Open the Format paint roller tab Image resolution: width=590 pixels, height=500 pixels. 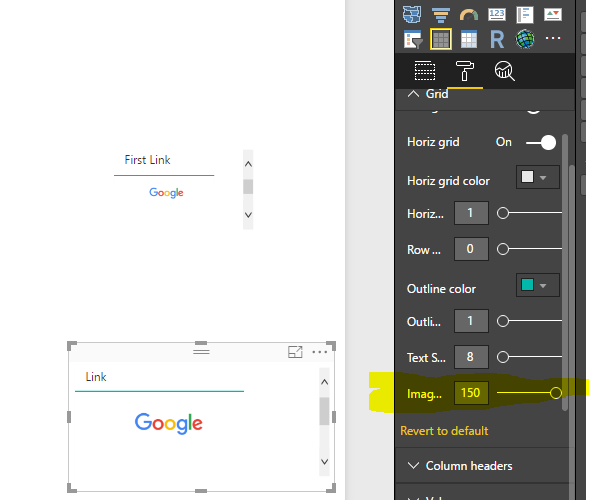pos(465,71)
